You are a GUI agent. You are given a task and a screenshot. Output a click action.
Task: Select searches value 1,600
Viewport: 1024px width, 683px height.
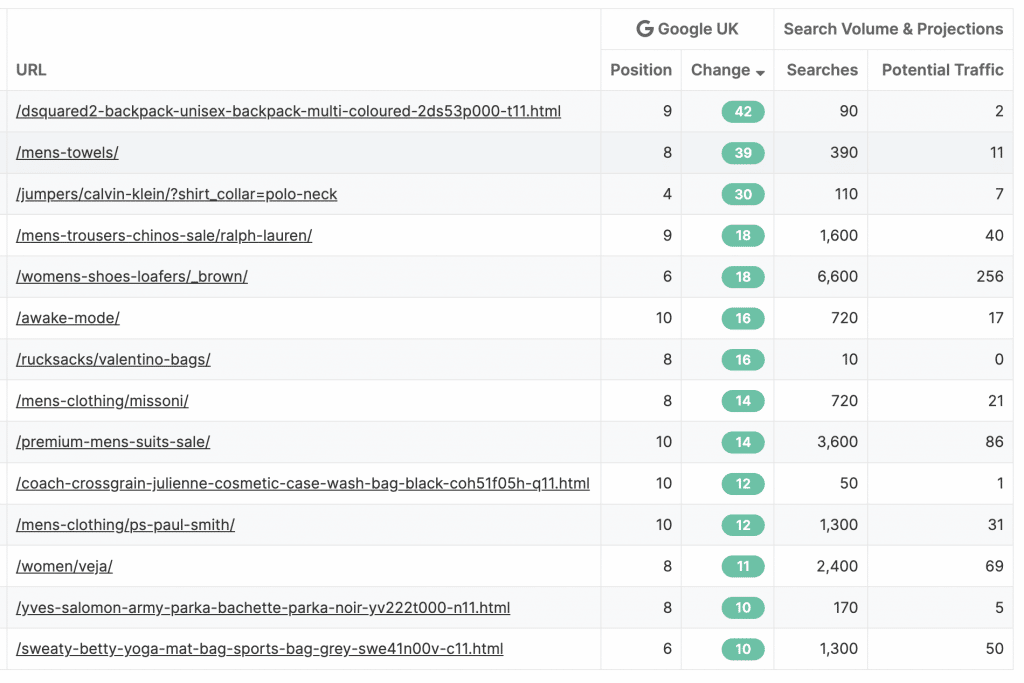(x=839, y=236)
